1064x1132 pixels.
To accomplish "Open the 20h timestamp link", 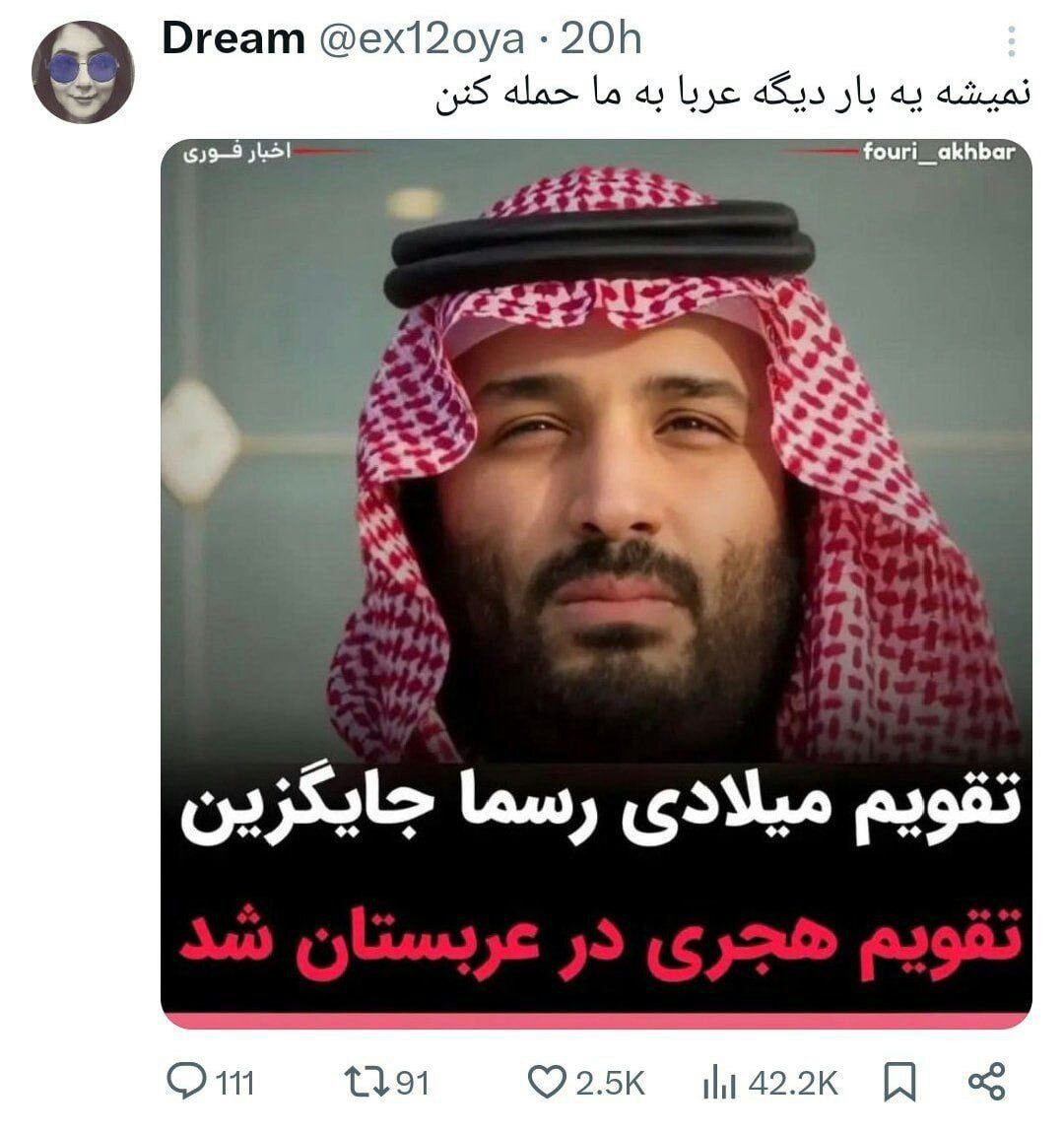I will click(x=601, y=39).
